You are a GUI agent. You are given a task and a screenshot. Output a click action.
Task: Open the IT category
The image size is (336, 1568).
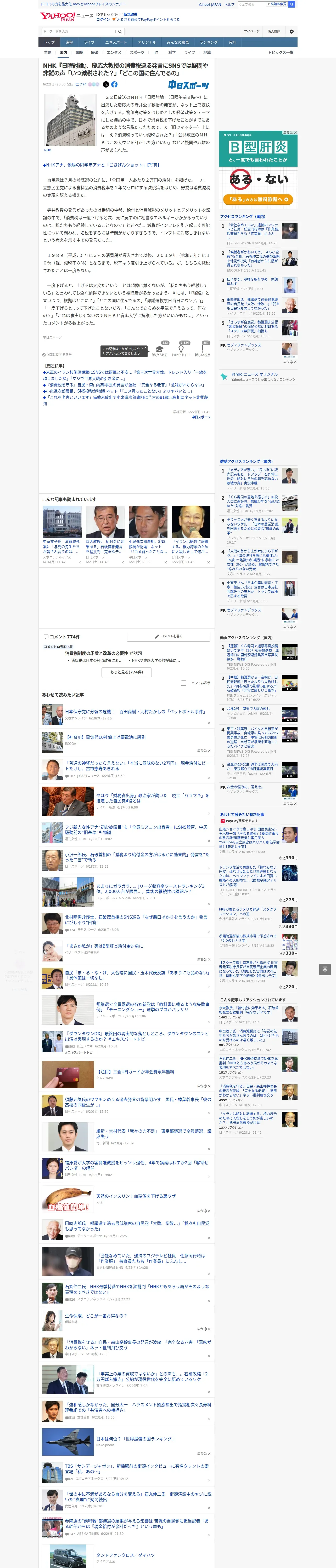tap(156, 52)
